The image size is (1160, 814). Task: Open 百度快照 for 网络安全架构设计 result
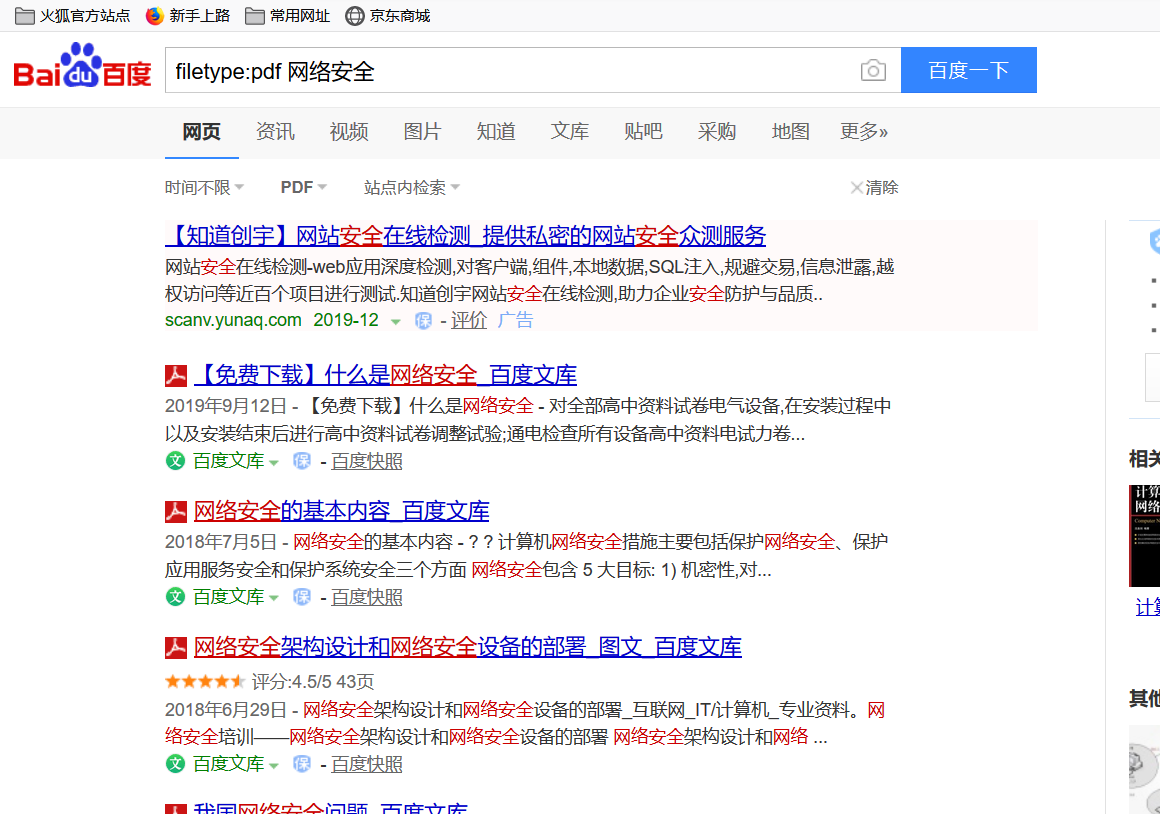(367, 764)
